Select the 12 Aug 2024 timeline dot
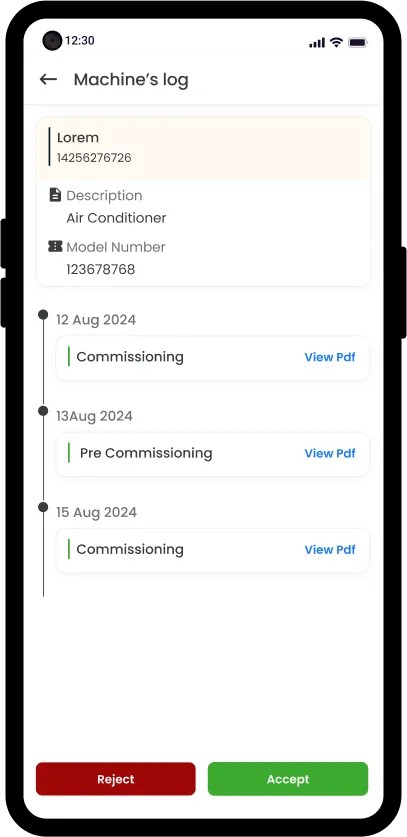The width and height of the screenshot is (407, 837). (x=43, y=314)
